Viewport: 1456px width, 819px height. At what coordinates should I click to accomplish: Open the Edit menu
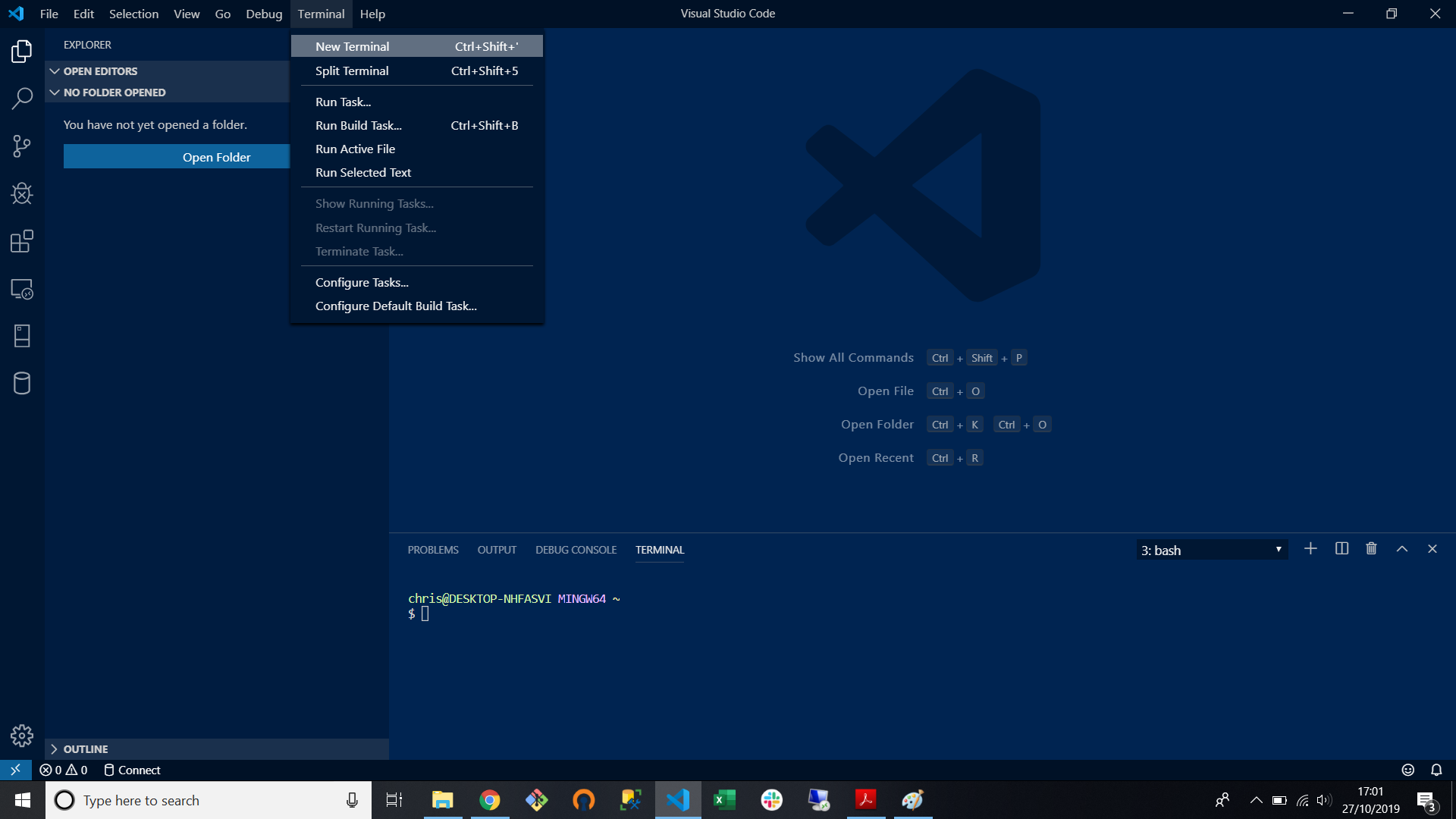coord(83,14)
